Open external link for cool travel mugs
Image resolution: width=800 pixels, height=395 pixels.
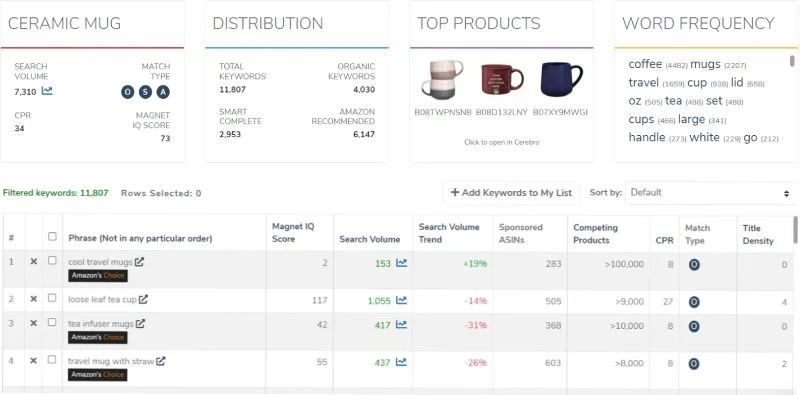[139, 262]
